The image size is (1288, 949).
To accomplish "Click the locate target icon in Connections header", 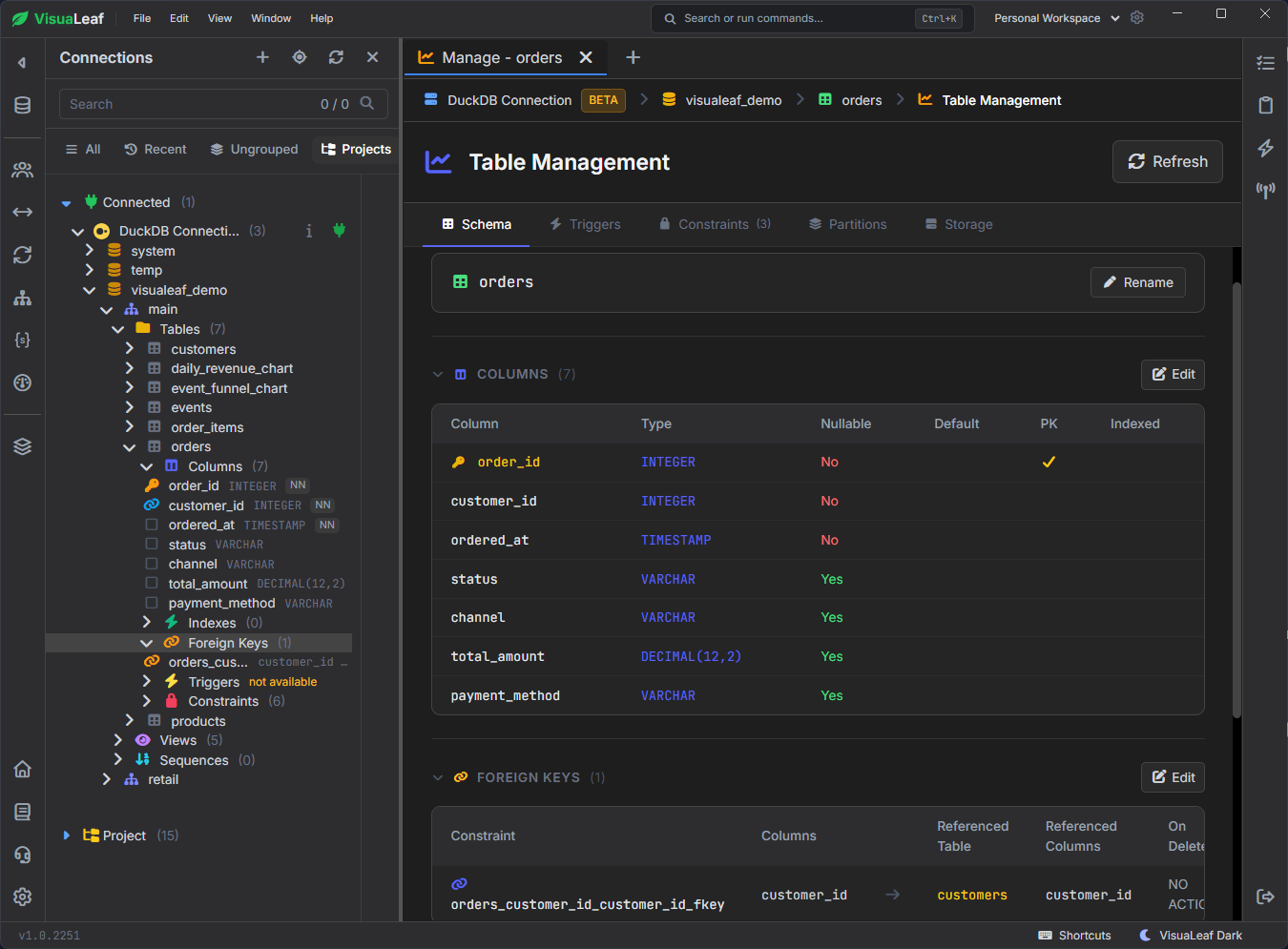I will pos(300,57).
